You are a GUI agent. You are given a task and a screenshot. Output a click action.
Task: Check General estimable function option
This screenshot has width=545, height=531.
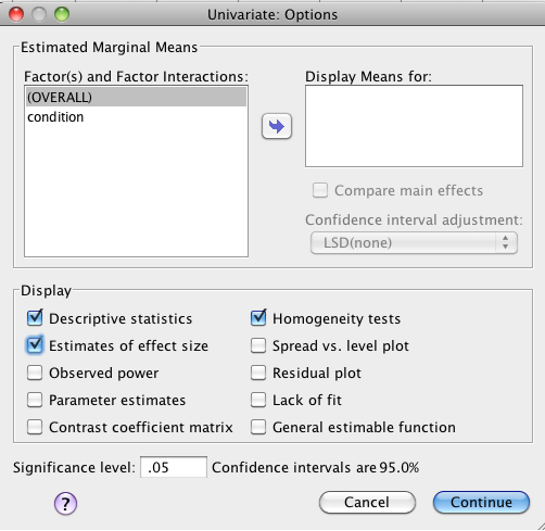(x=258, y=427)
